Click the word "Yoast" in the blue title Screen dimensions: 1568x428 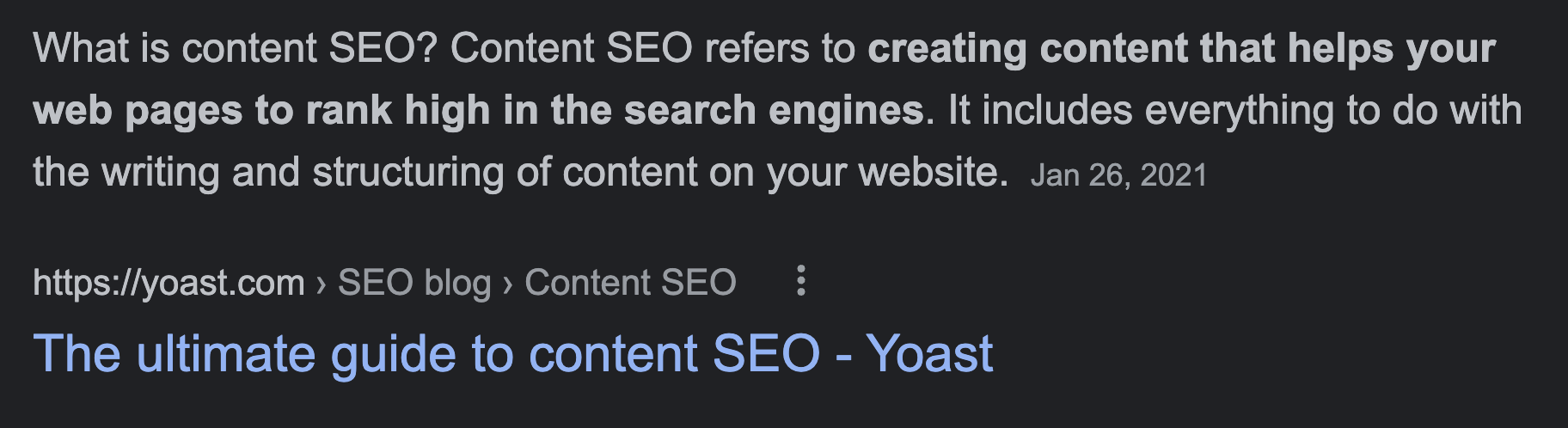click(x=929, y=354)
